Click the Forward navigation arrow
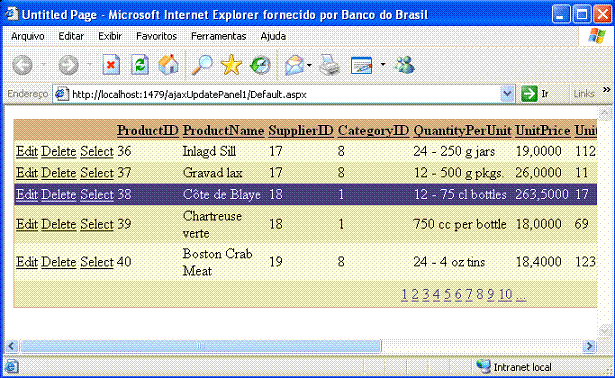The height and width of the screenshot is (378, 615). point(69,65)
